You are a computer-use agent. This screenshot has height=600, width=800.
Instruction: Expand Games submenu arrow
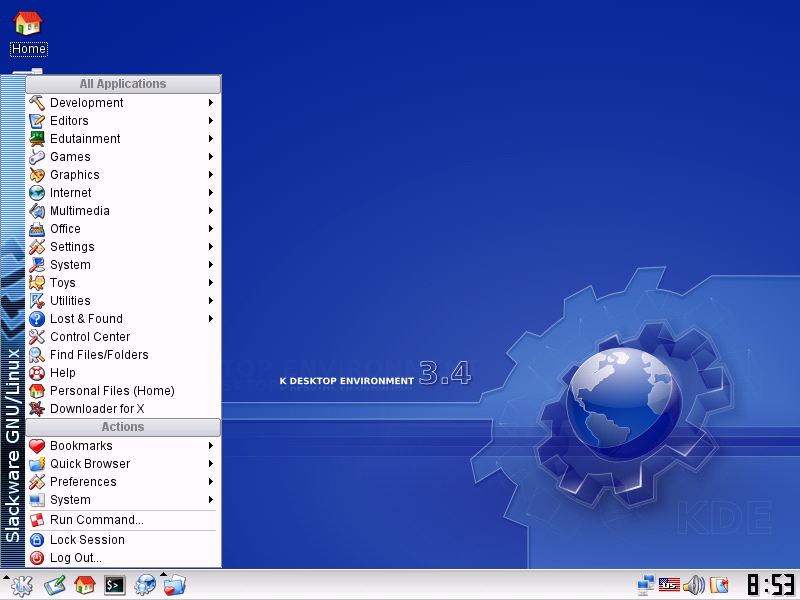(x=210, y=157)
